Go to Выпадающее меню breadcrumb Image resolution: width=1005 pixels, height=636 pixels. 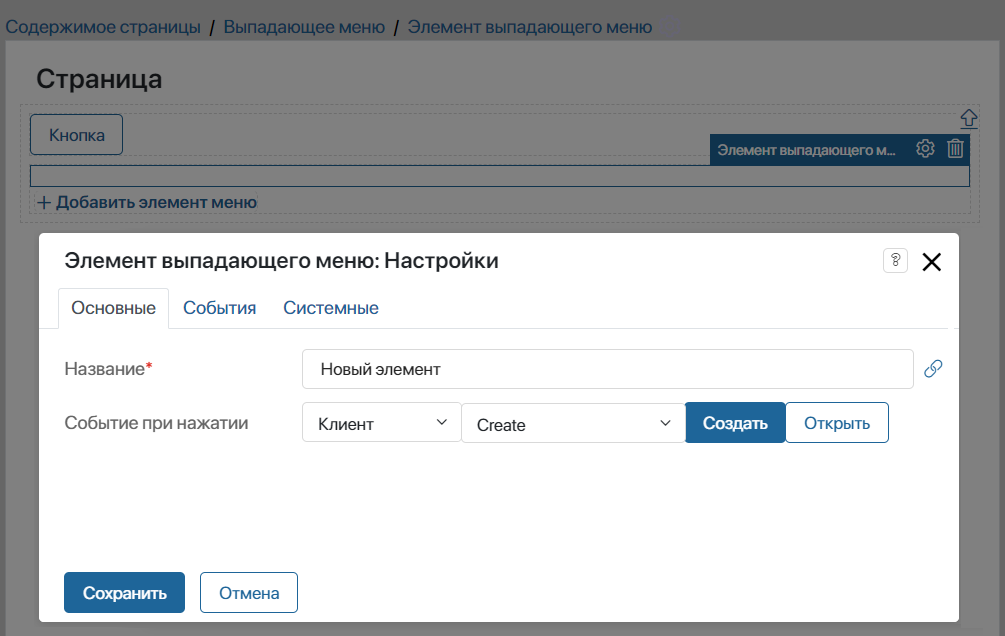point(304,27)
